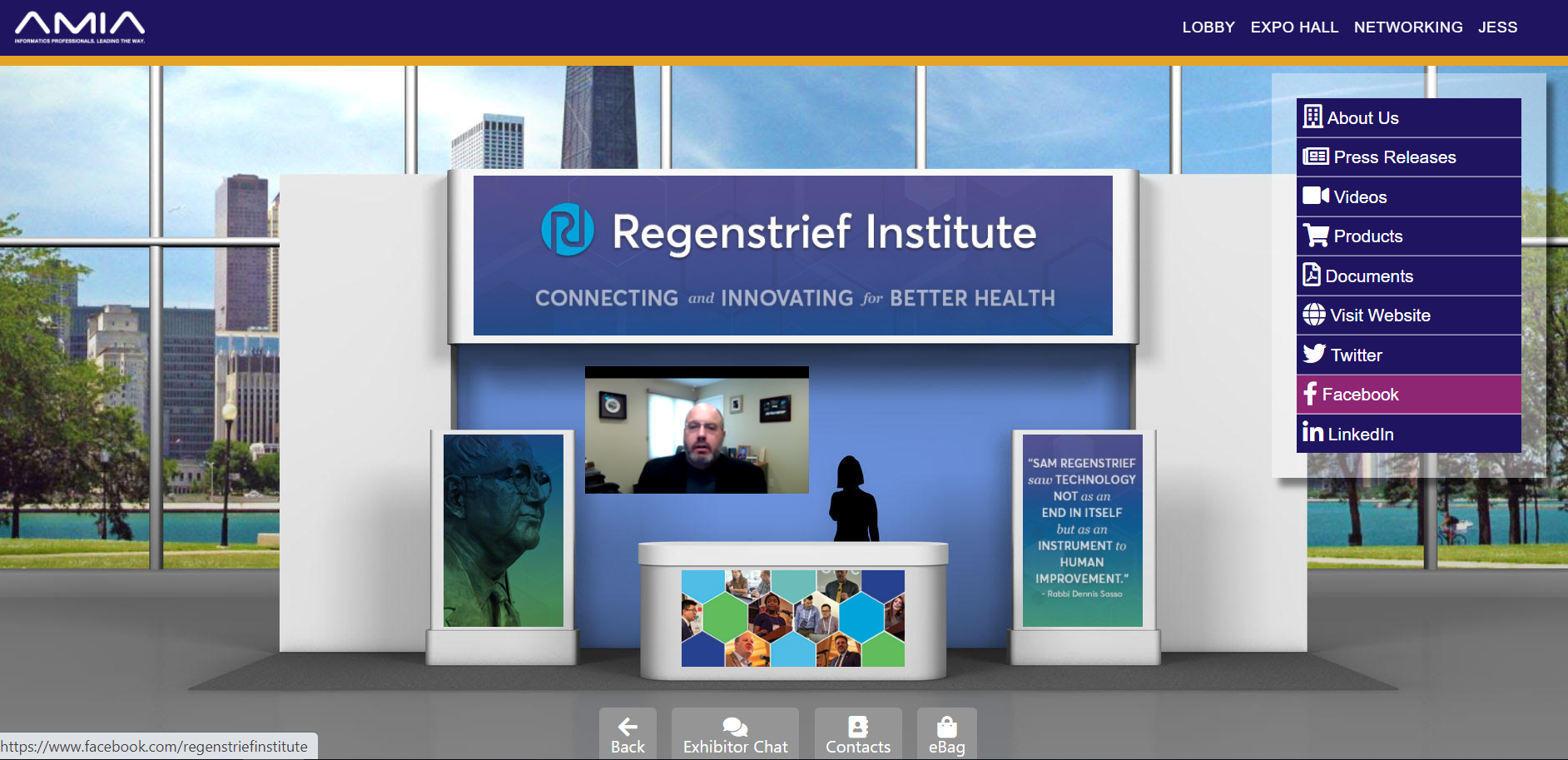This screenshot has height=760, width=1568.
Task: Click the Visit Website globe icon
Action: (1314, 314)
